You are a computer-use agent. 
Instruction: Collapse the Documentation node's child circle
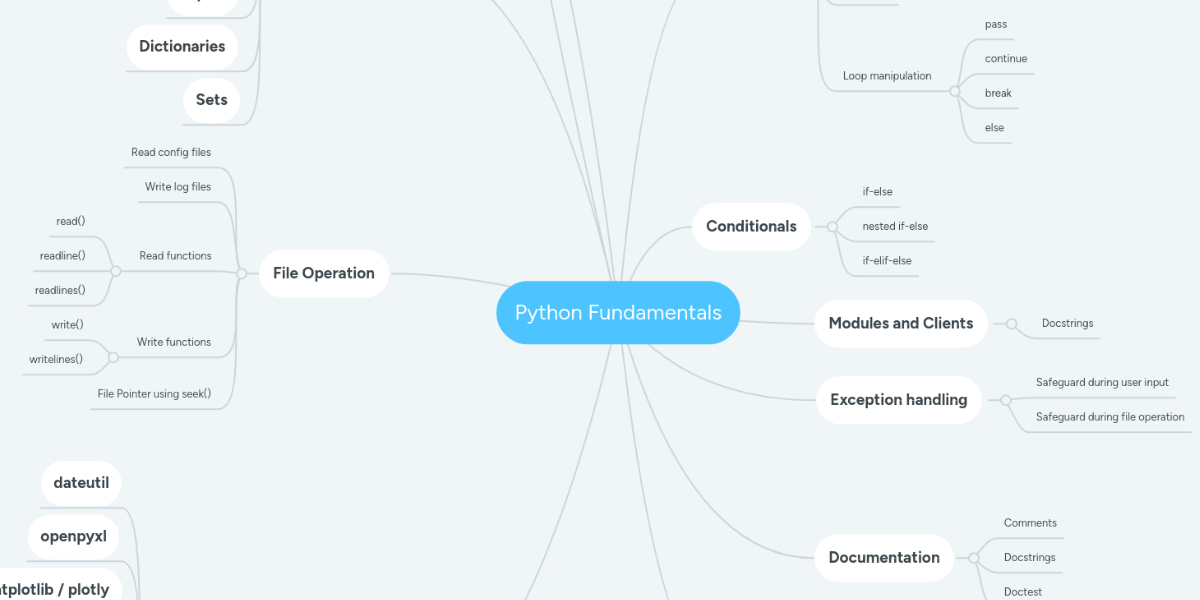coord(974,557)
